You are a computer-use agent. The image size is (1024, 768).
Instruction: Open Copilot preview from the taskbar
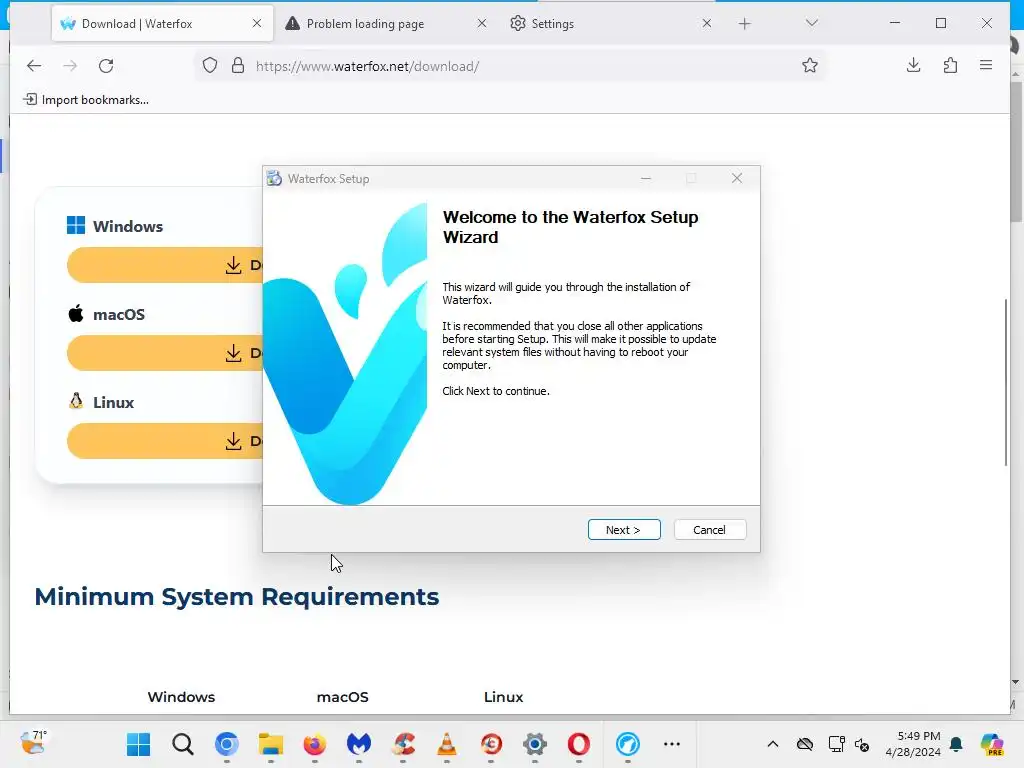[x=993, y=744]
